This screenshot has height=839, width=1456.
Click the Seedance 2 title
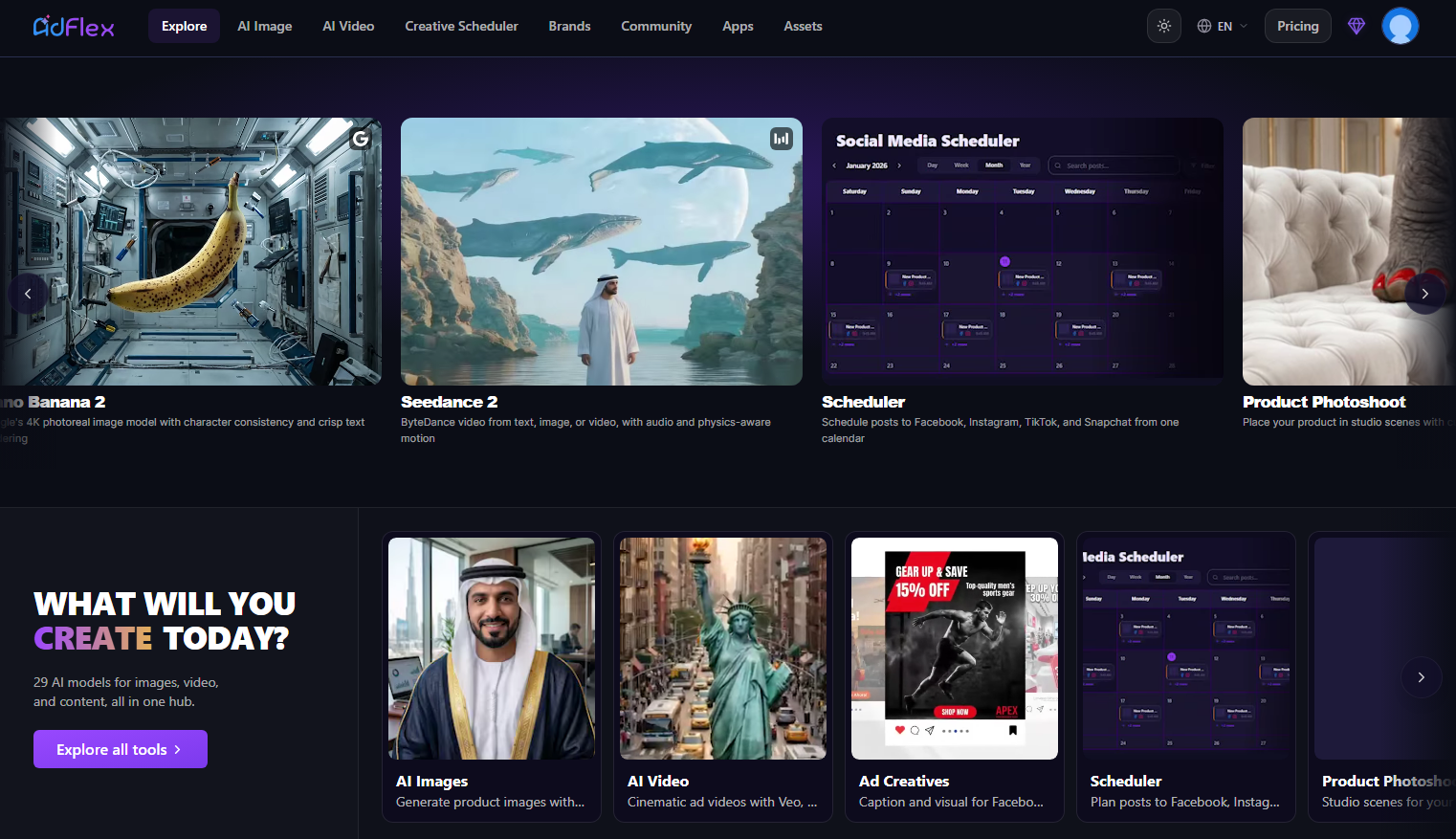click(x=450, y=402)
